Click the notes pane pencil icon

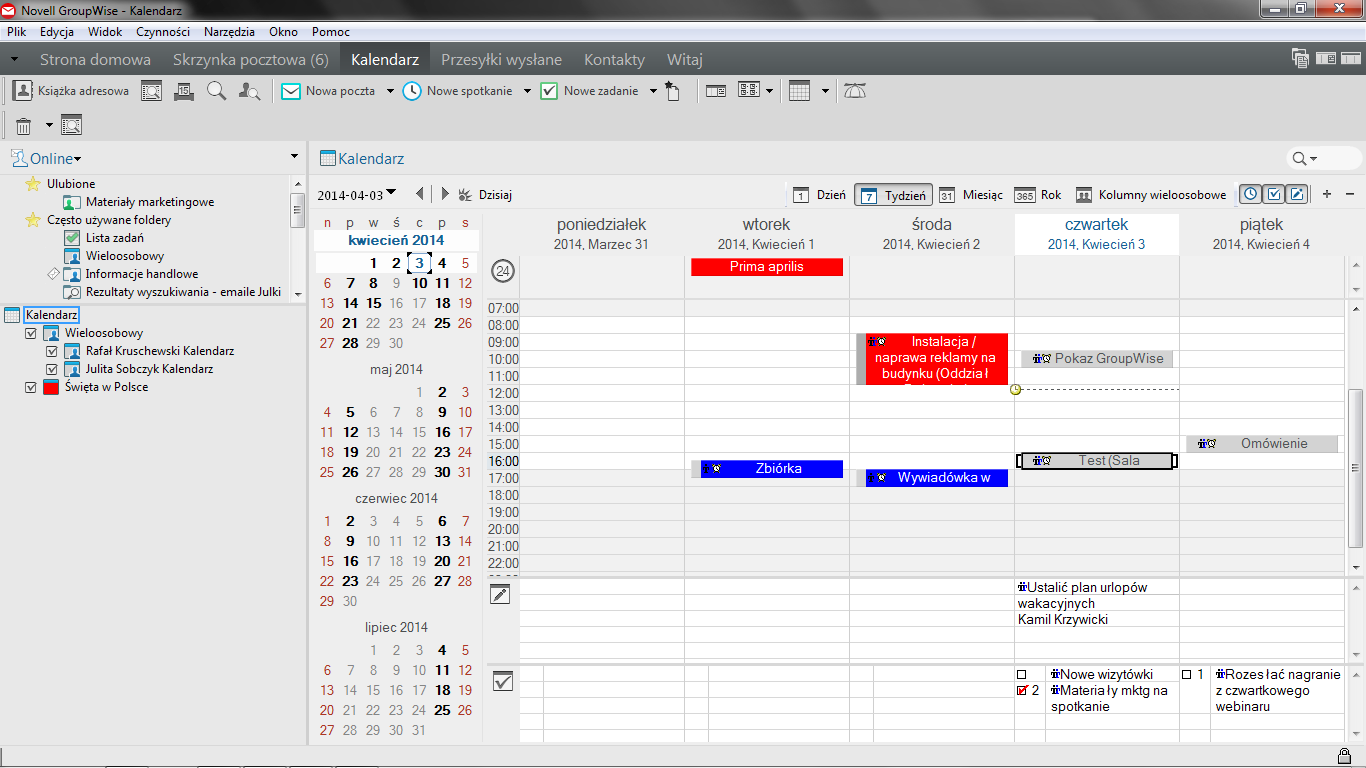[x=501, y=595]
